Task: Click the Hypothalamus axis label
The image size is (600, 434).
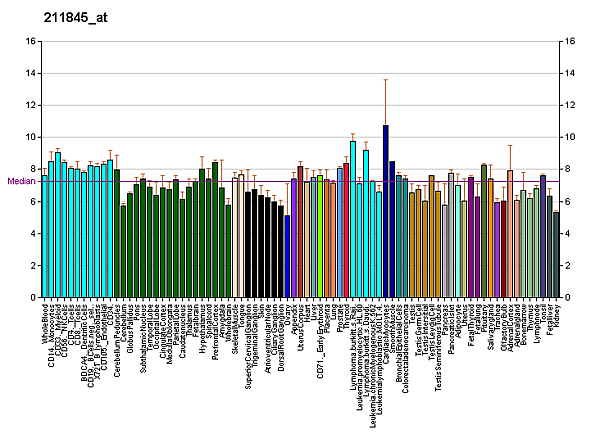Action: pos(202,327)
